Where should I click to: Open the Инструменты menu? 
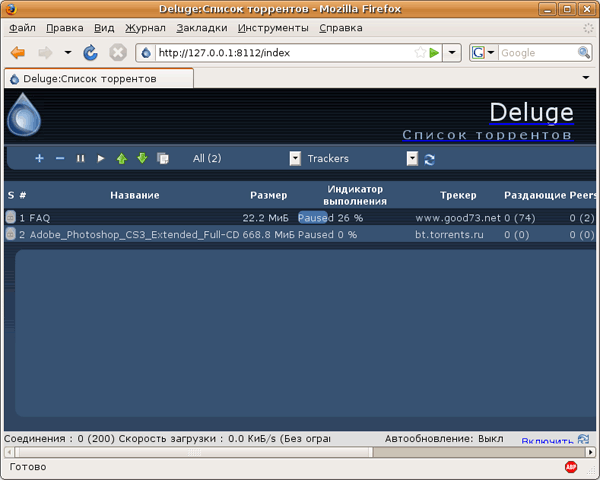[x=273, y=28]
